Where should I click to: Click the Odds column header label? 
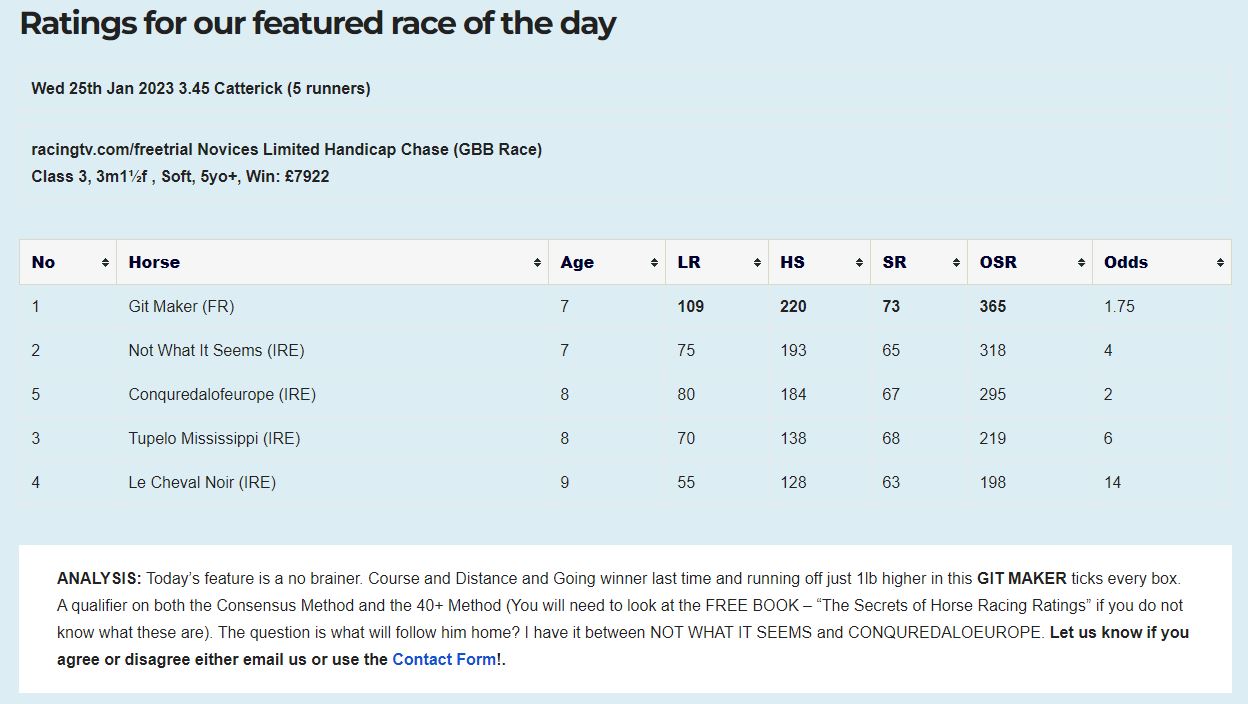(x=1126, y=262)
